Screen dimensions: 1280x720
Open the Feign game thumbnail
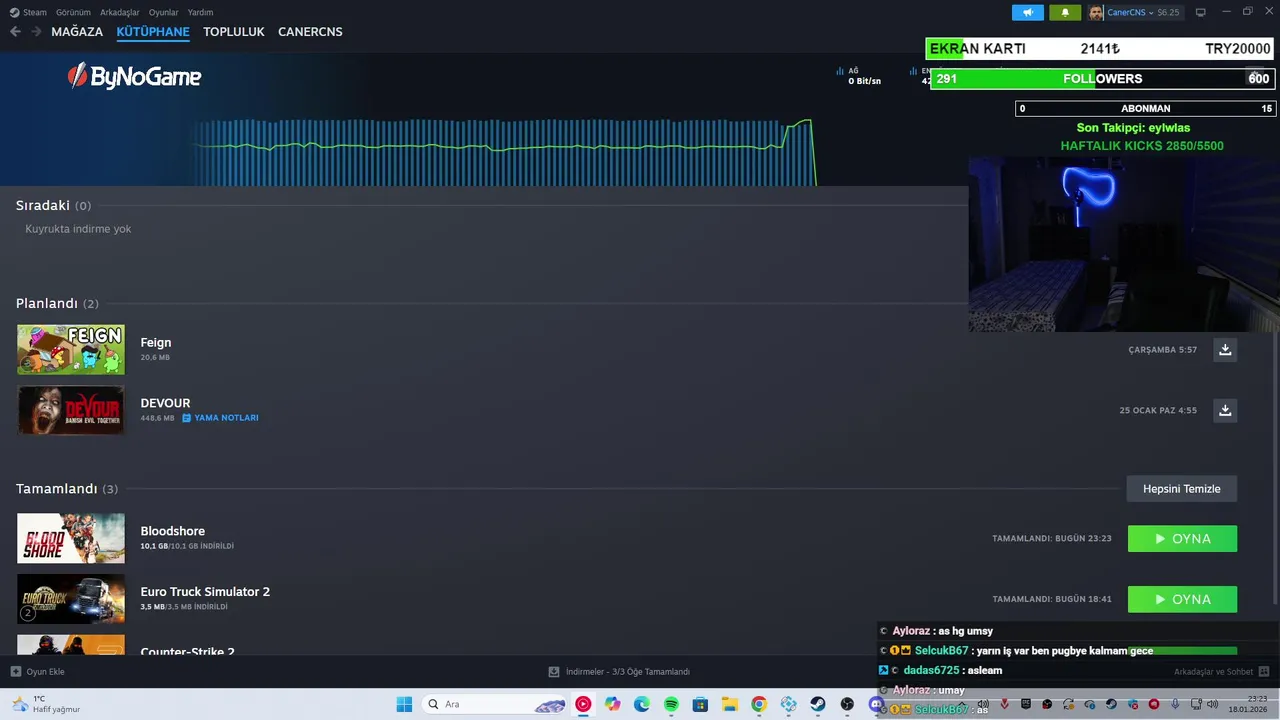(x=71, y=349)
